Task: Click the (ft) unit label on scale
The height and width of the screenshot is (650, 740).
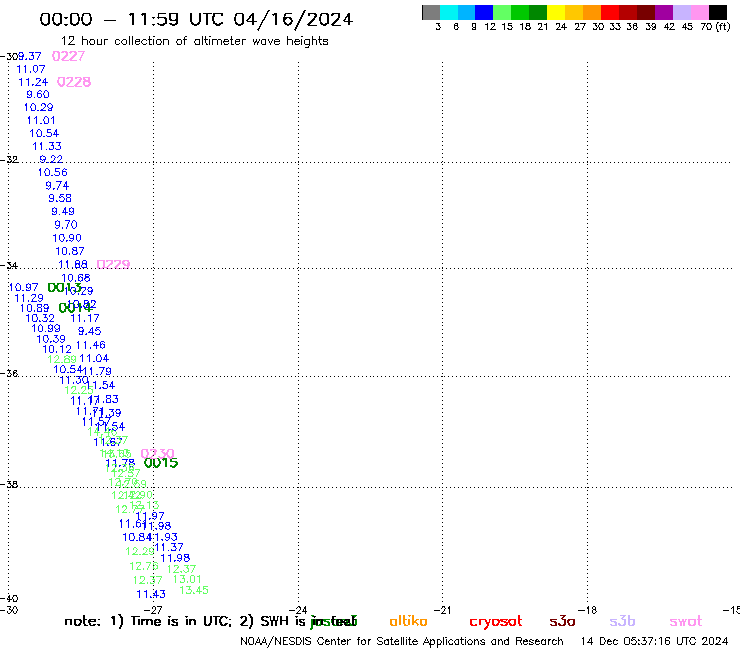Action: pyautogui.click(x=723, y=26)
